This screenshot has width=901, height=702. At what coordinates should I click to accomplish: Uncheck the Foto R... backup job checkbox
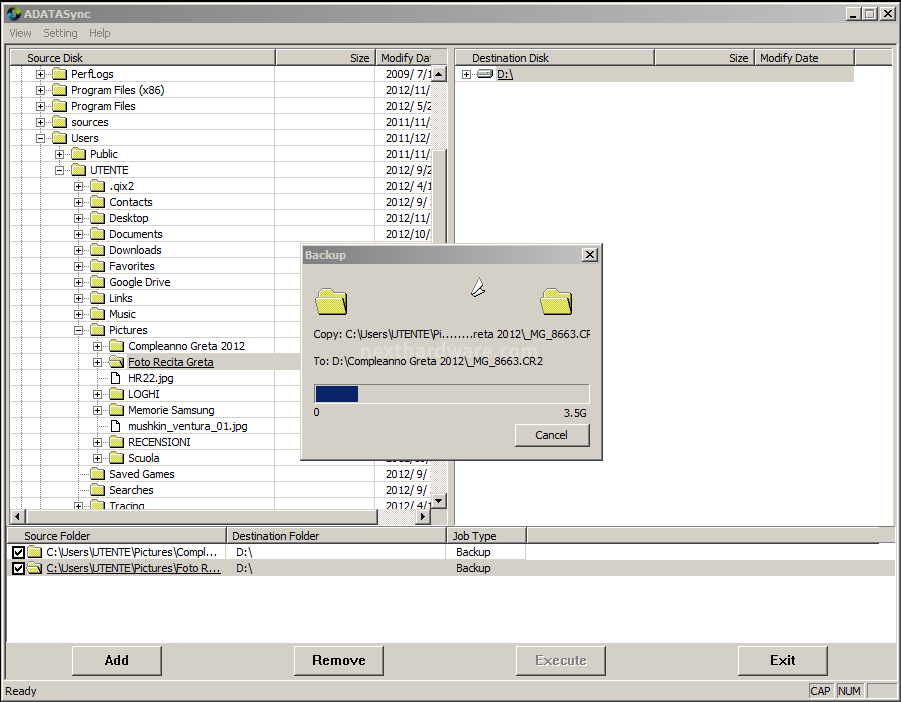coord(18,569)
